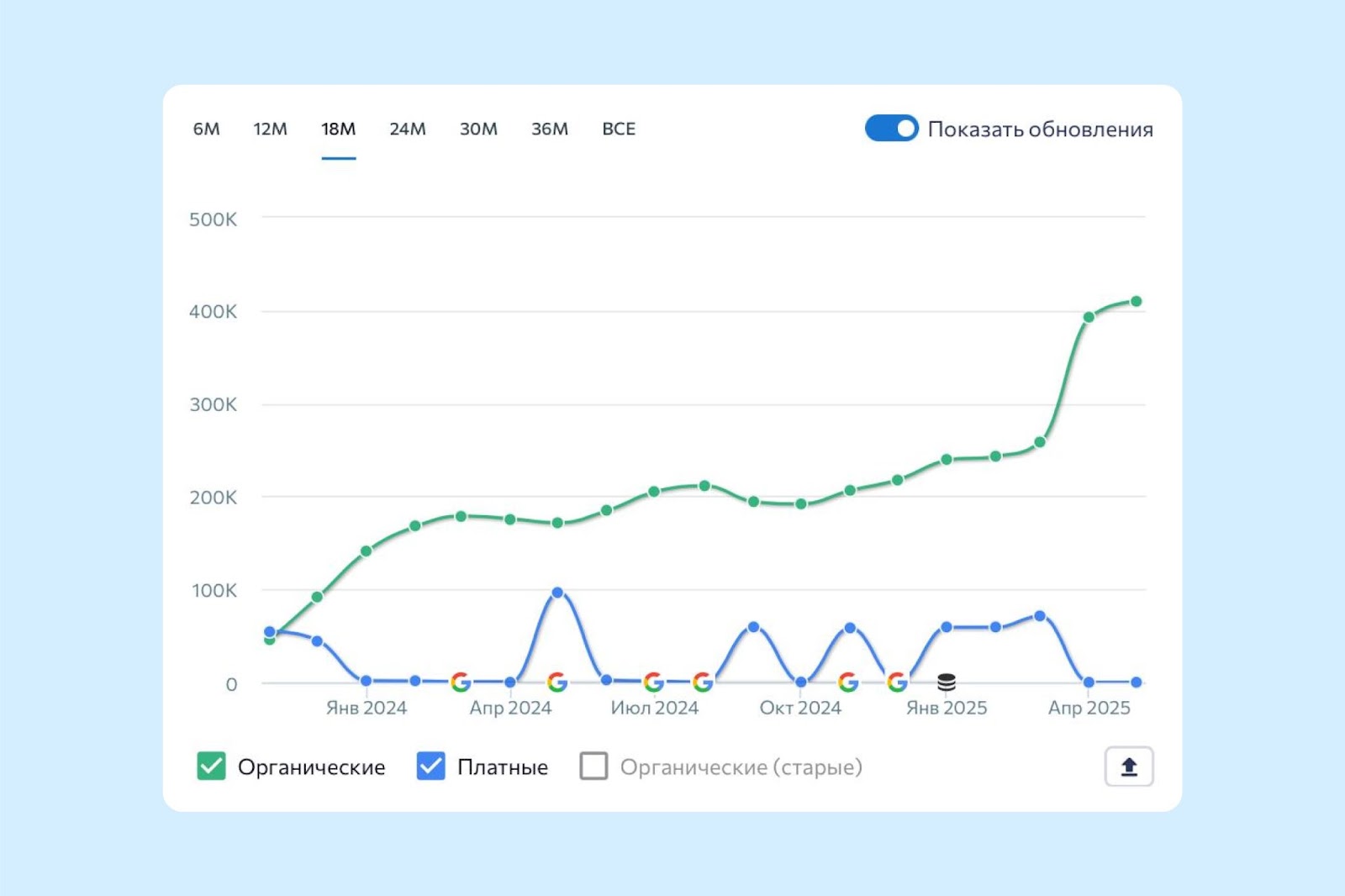The height and width of the screenshot is (896, 1345).
Task: Click the blue paid traffic peak near 100K
Action: tap(556, 593)
